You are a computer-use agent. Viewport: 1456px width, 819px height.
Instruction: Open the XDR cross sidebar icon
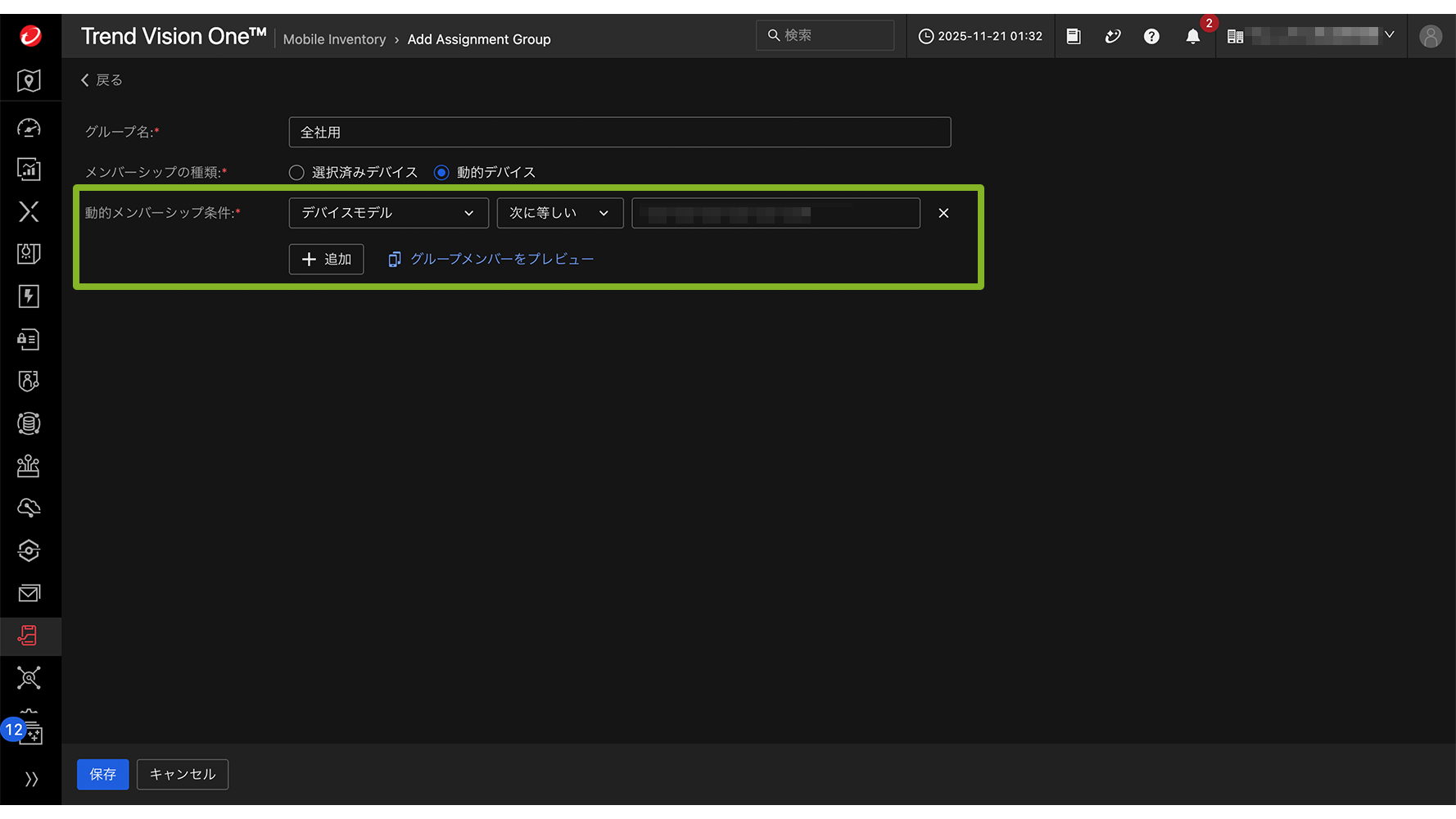tap(29, 212)
